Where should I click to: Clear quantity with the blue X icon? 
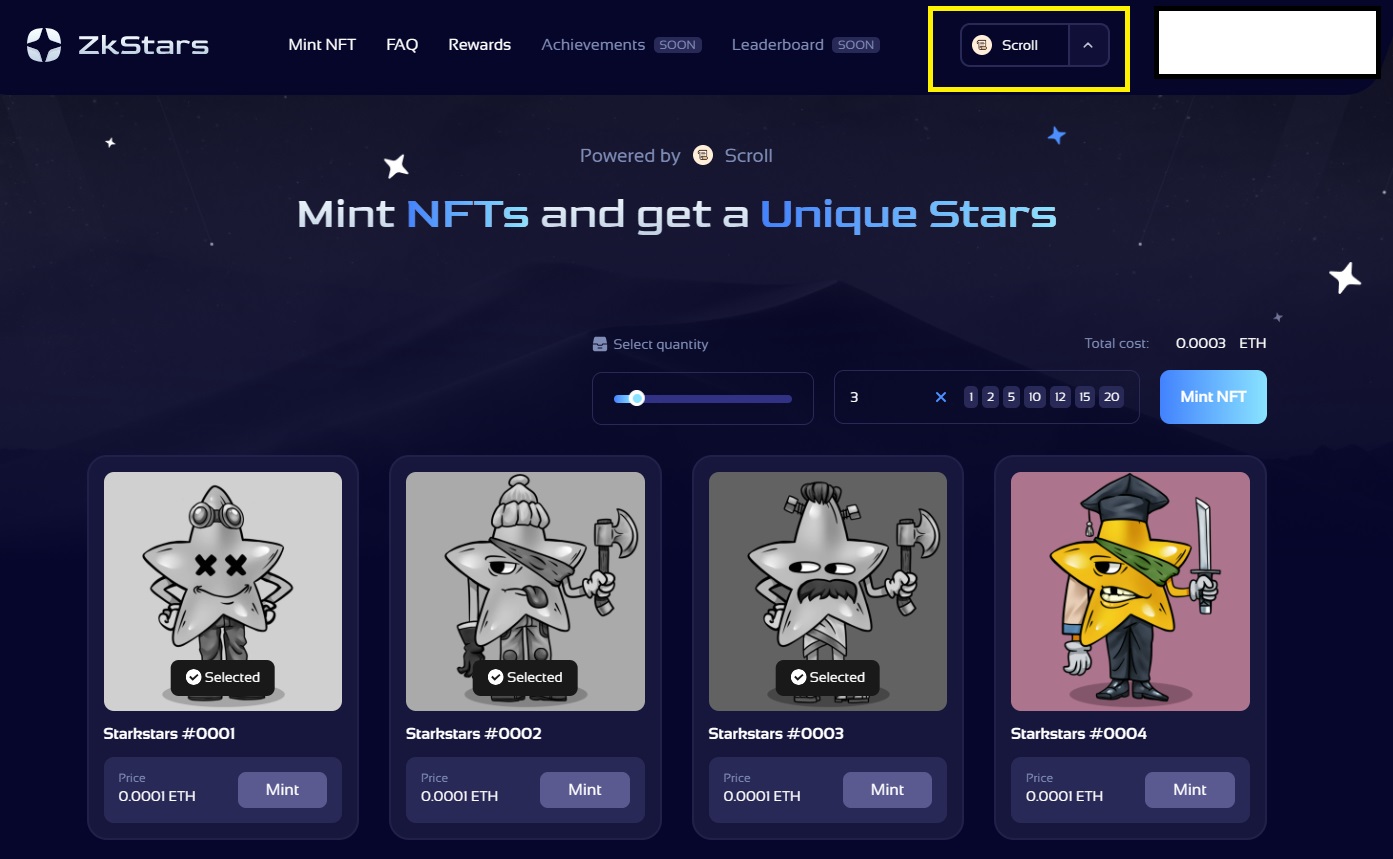[940, 397]
